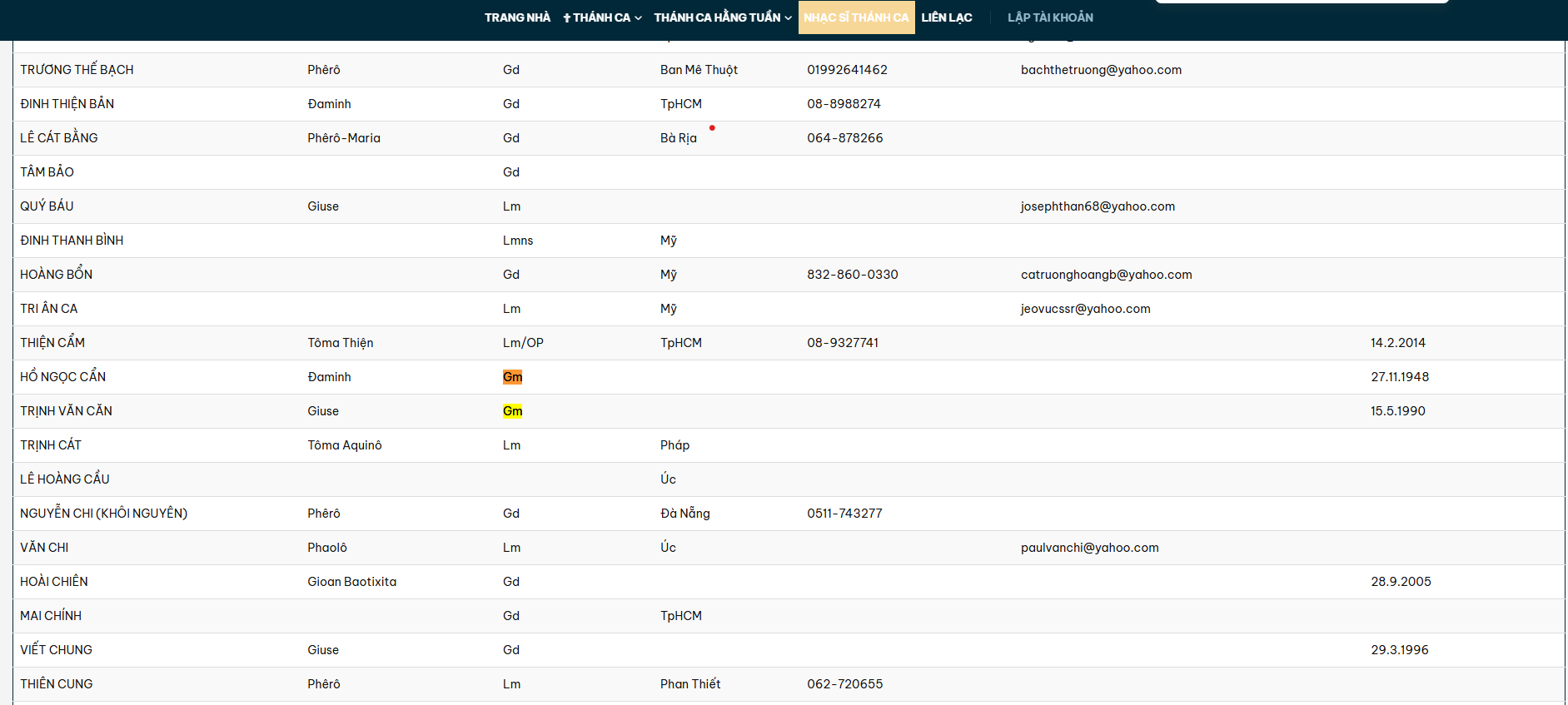Select the name TRỊNH CÁT
This screenshot has height=705, width=1568.
point(51,445)
